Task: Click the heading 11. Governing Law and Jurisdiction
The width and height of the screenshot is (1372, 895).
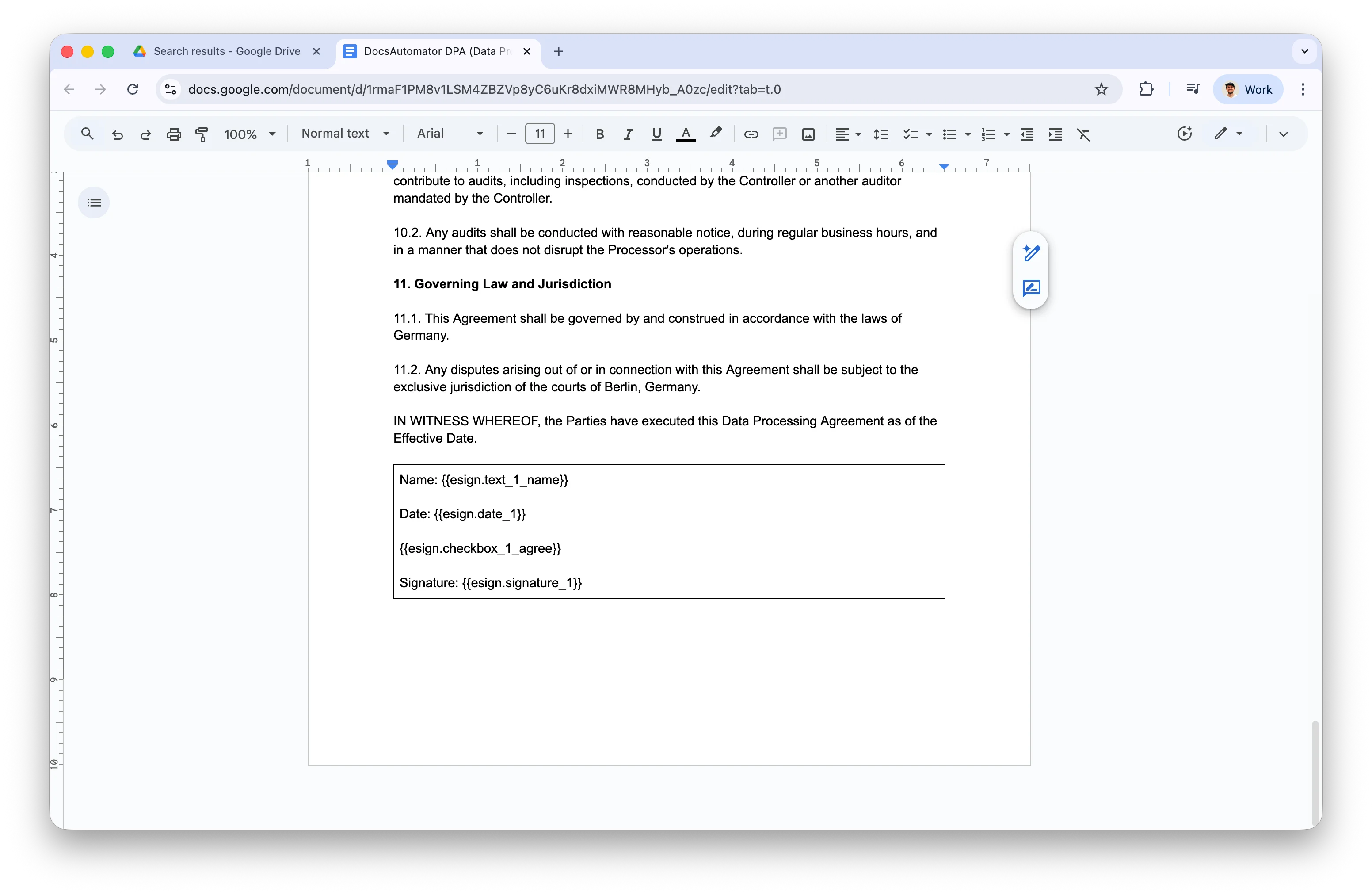Action: (502, 284)
